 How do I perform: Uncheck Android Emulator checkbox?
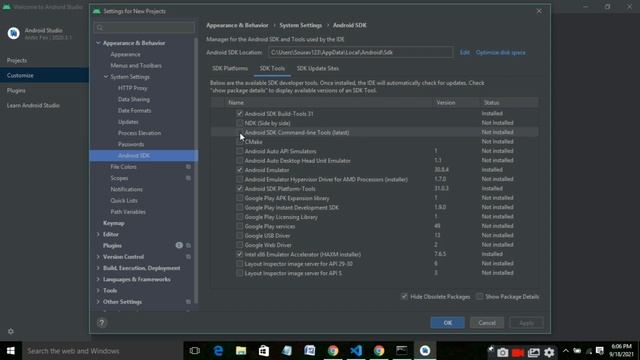240,170
